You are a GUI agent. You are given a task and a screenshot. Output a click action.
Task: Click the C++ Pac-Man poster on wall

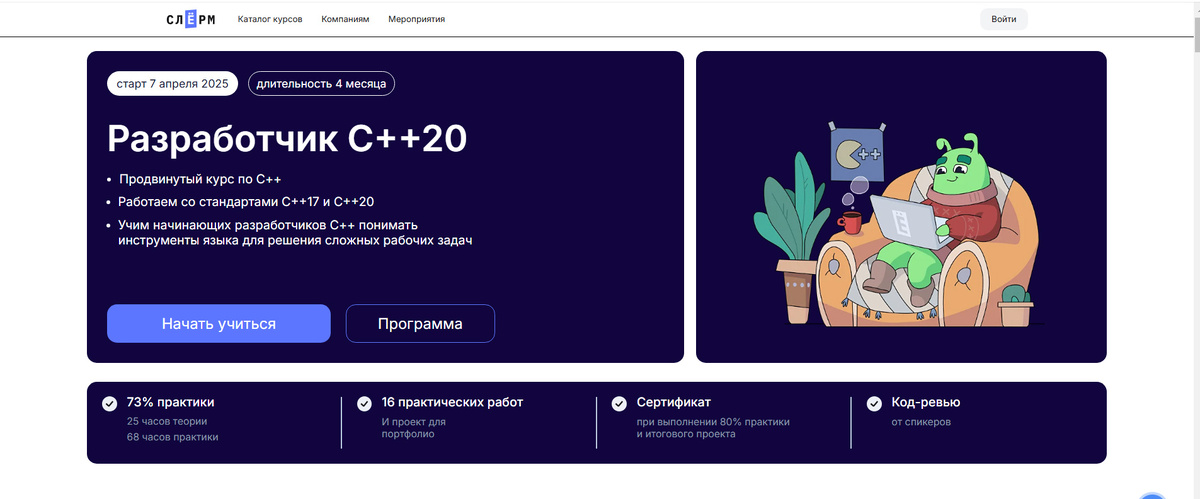pos(857,153)
